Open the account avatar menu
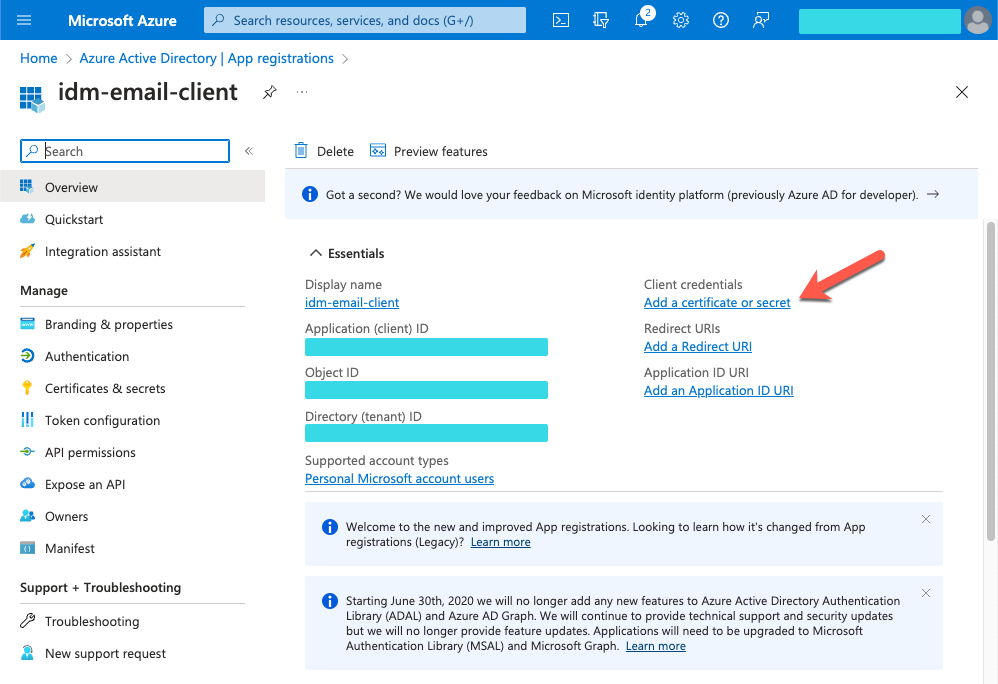The height and width of the screenshot is (684, 998). coord(977,20)
